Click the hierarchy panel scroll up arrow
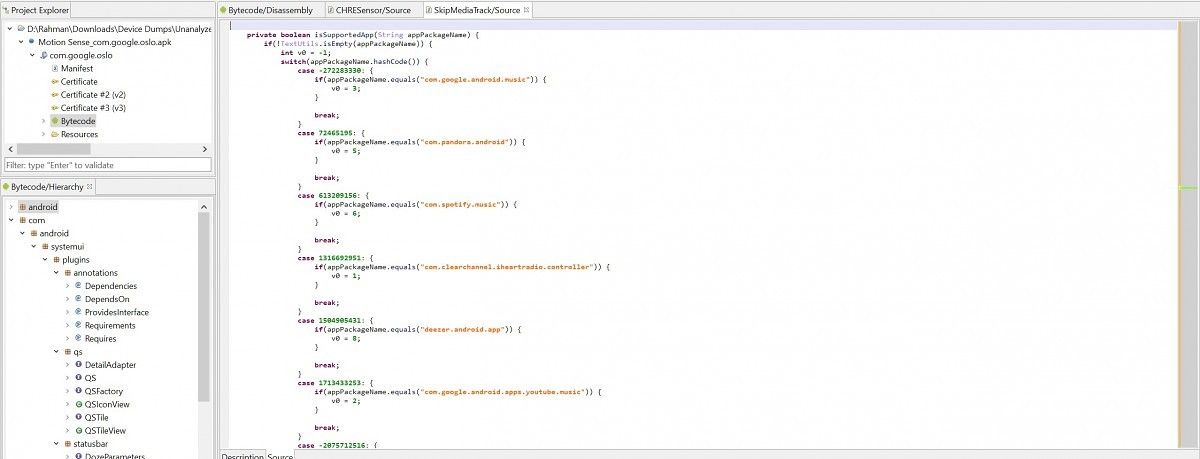1200x459 pixels. [x=204, y=207]
